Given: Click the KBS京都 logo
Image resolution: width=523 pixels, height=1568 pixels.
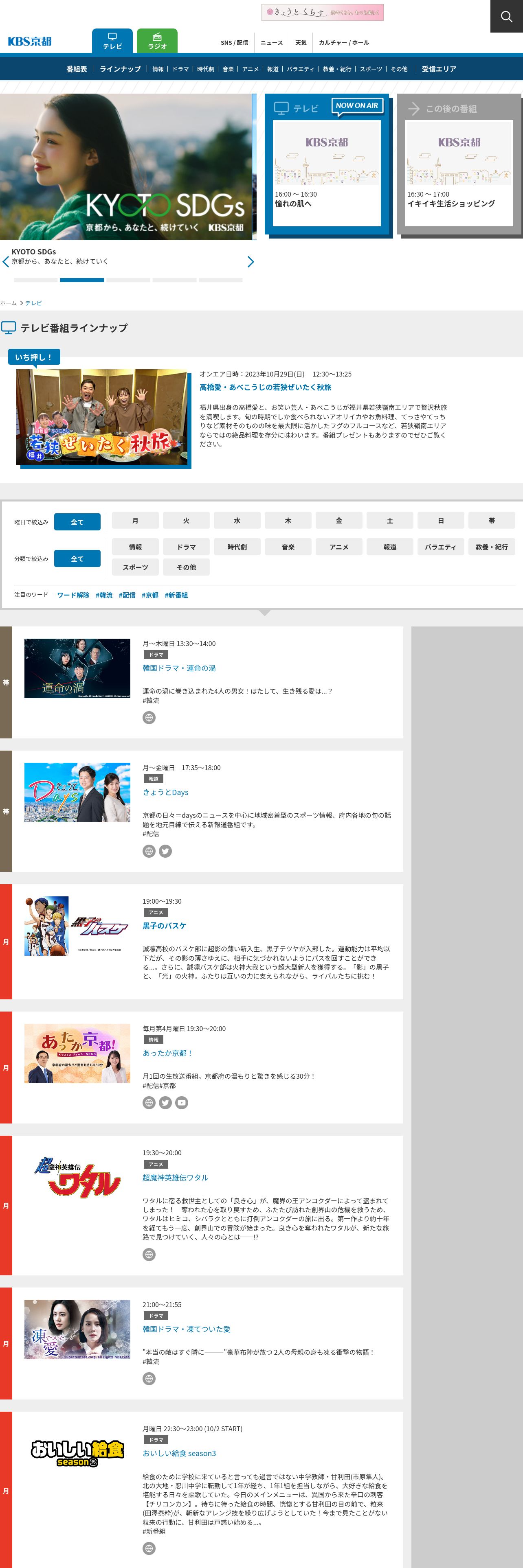Looking at the screenshot, I should (29, 42).
